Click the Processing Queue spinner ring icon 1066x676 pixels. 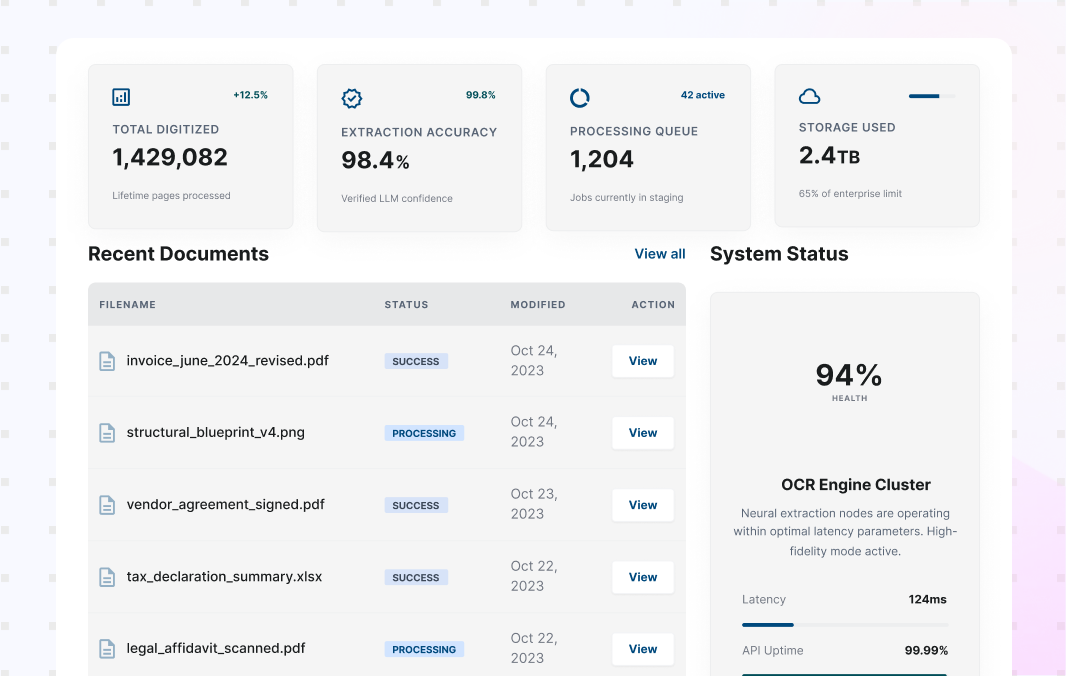[580, 98]
